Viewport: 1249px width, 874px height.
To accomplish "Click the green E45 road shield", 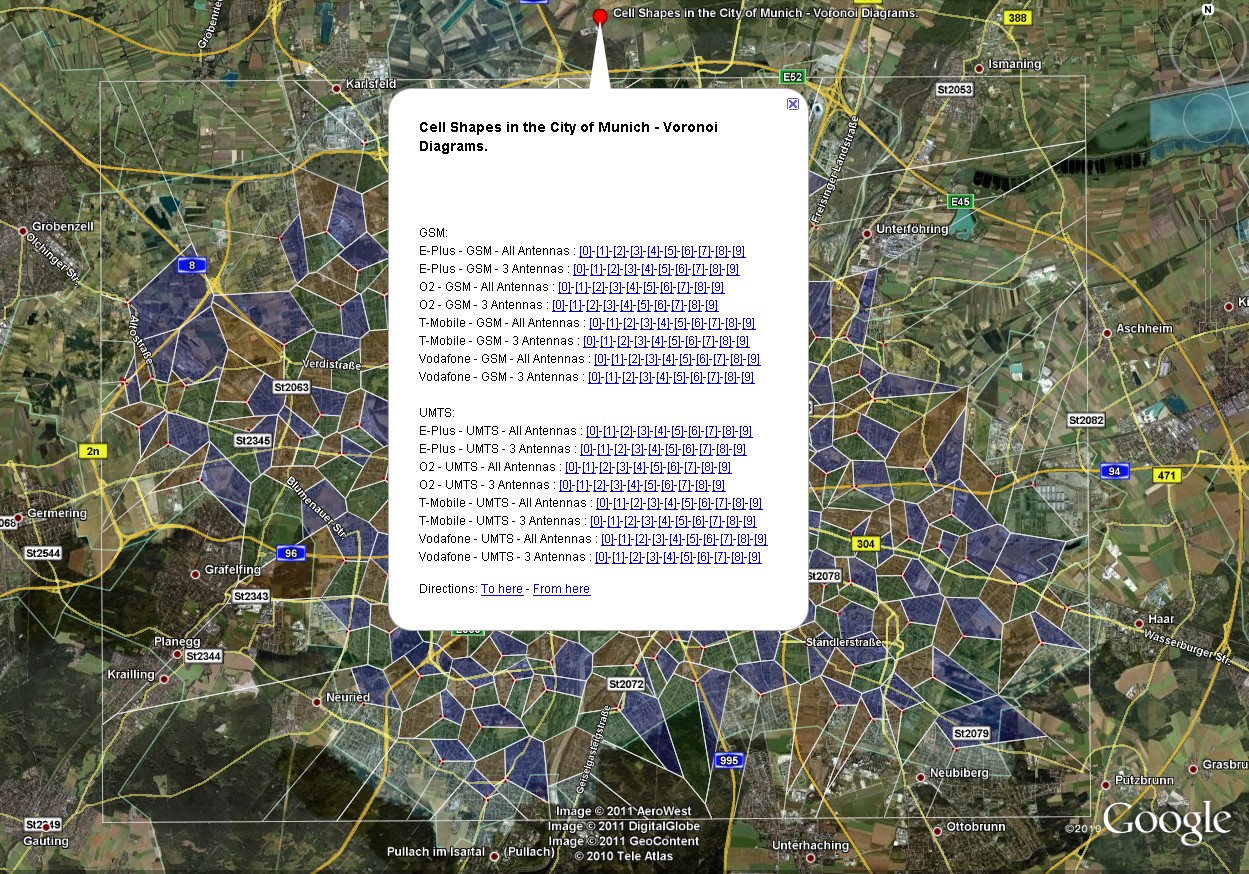I will coord(961,201).
